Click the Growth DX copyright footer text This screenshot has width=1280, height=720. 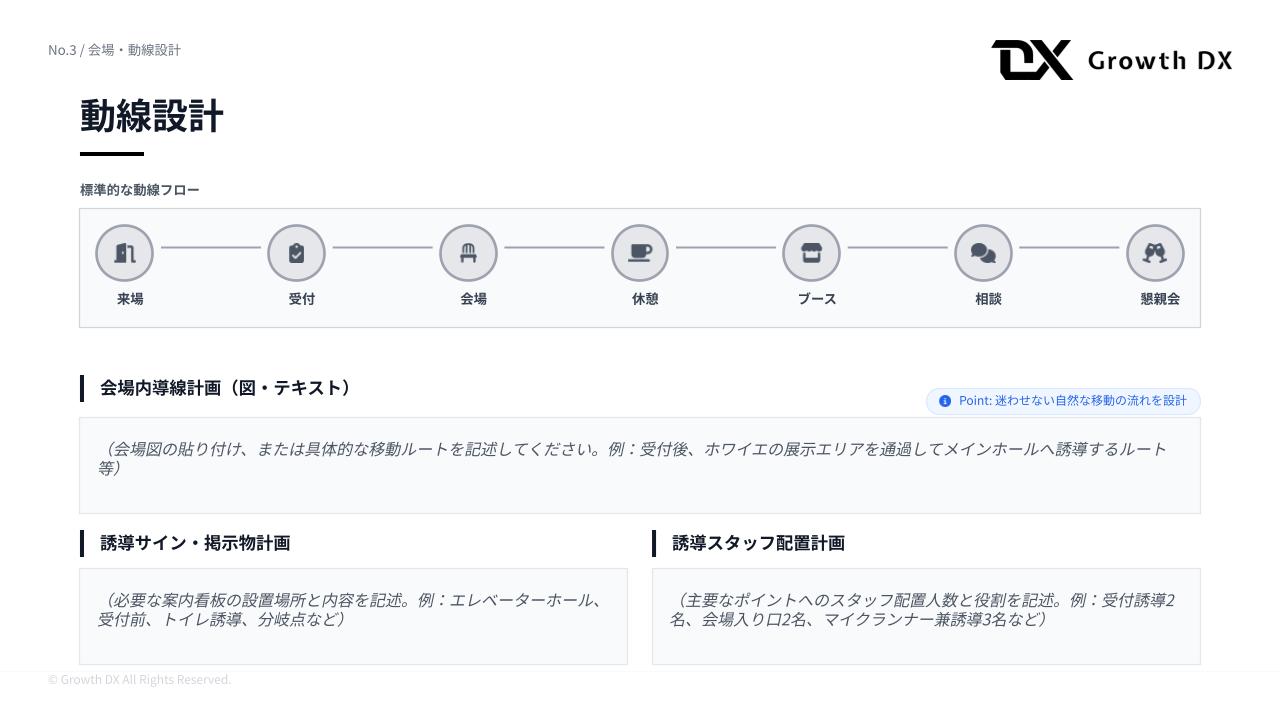(139, 680)
